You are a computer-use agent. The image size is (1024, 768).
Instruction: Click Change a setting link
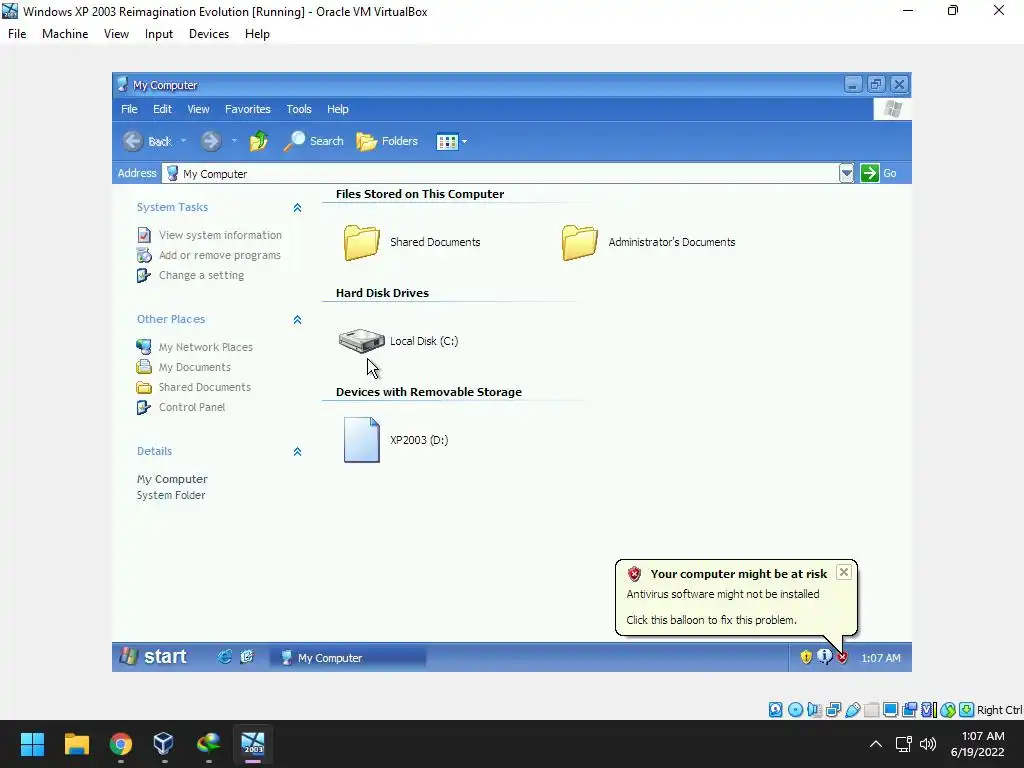tap(201, 276)
